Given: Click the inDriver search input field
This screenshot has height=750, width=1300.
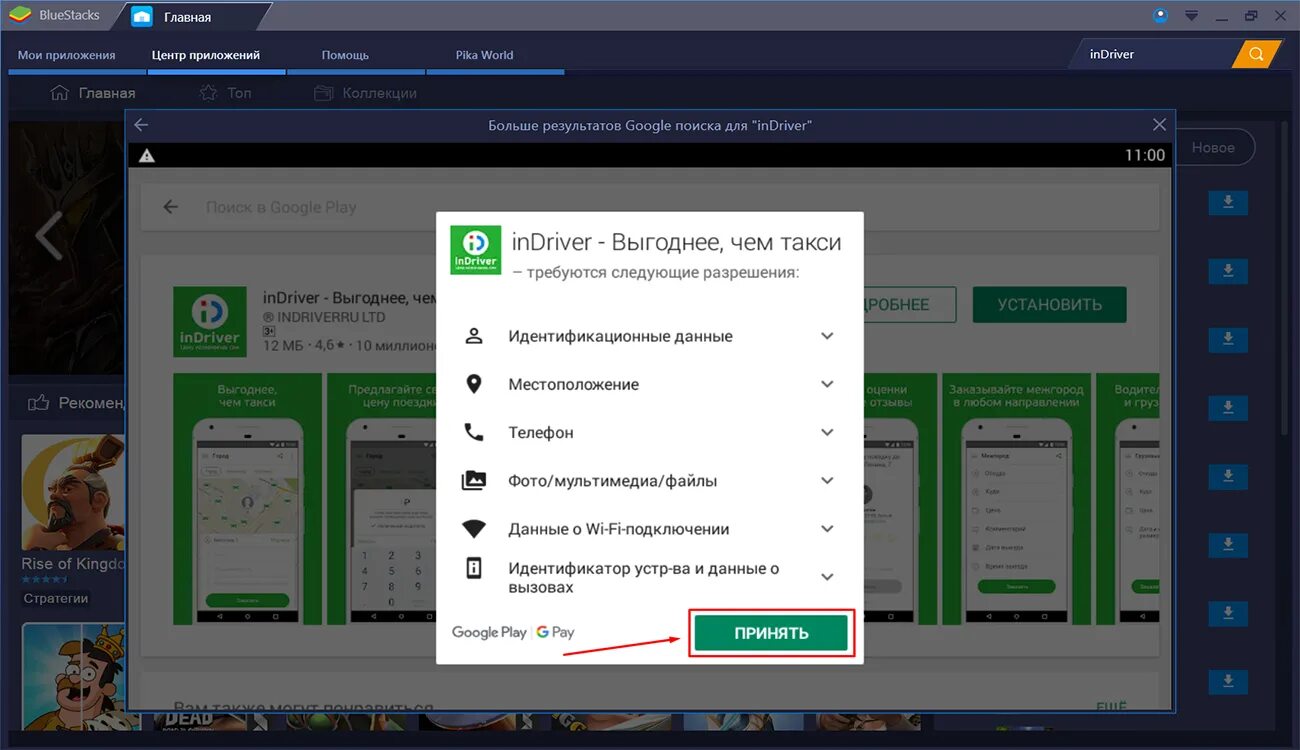Looking at the screenshot, I should point(1155,54).
